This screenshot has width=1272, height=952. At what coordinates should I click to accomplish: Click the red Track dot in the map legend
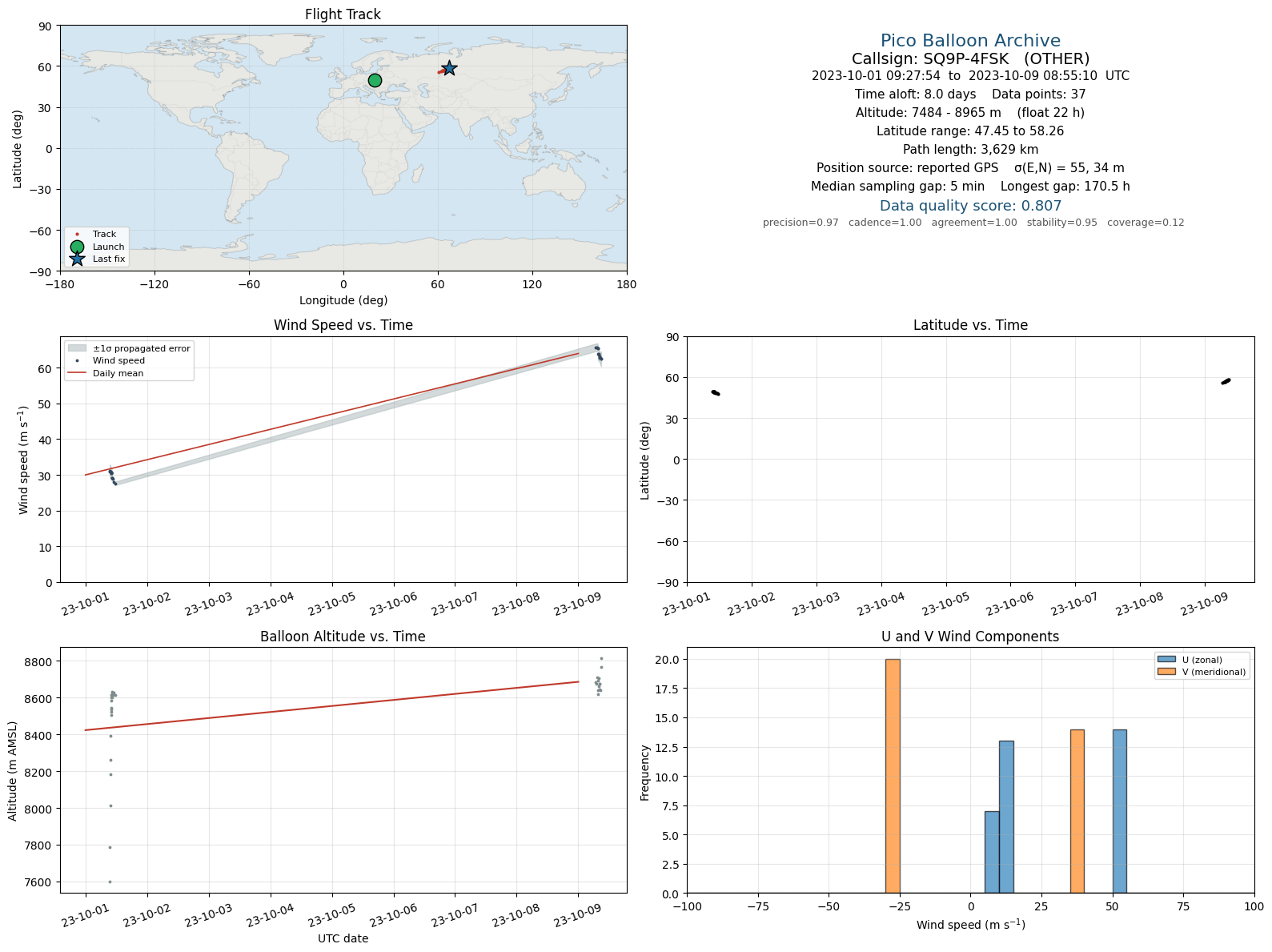(77, 235)
